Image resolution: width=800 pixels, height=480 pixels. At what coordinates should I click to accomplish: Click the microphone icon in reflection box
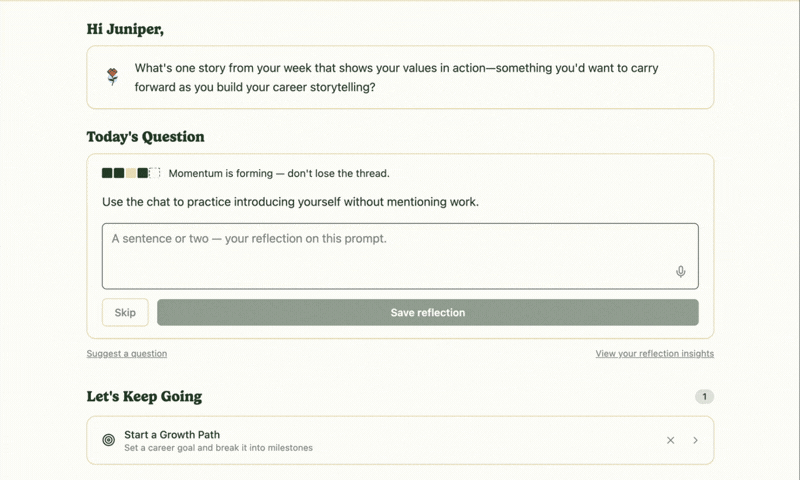coord(680,271)
